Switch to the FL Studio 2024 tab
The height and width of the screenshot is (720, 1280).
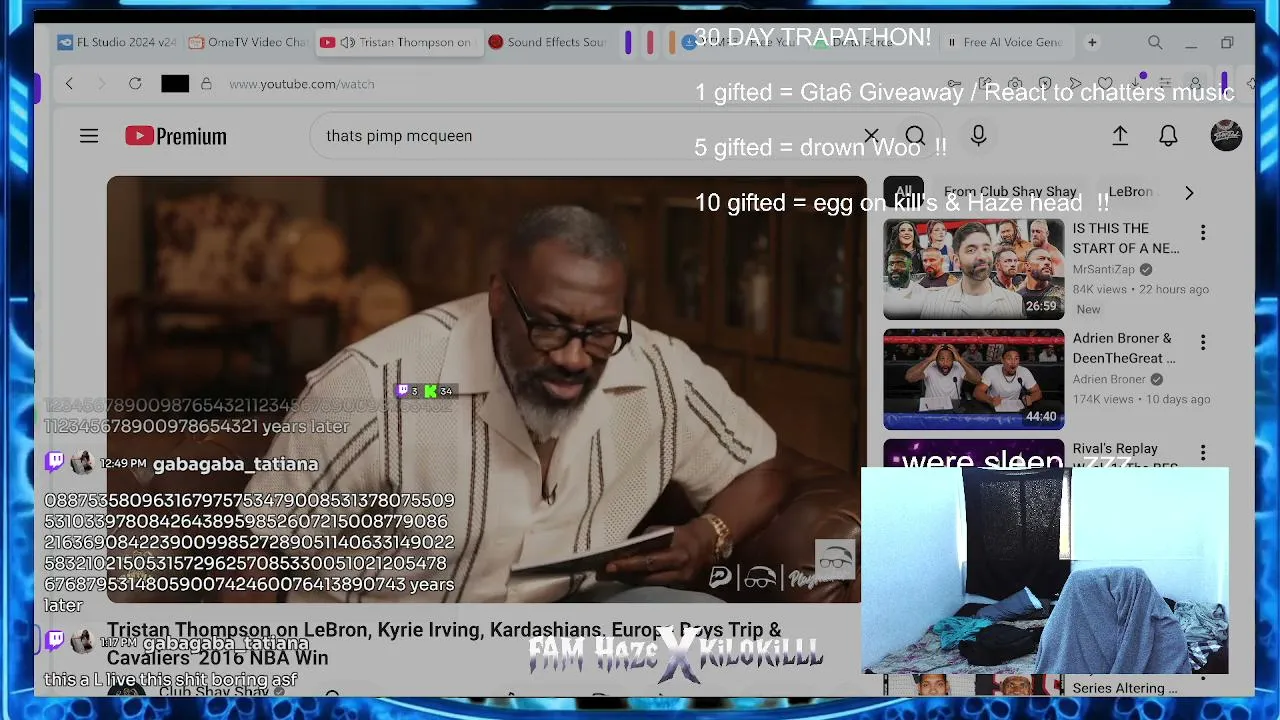pos(117,43)
